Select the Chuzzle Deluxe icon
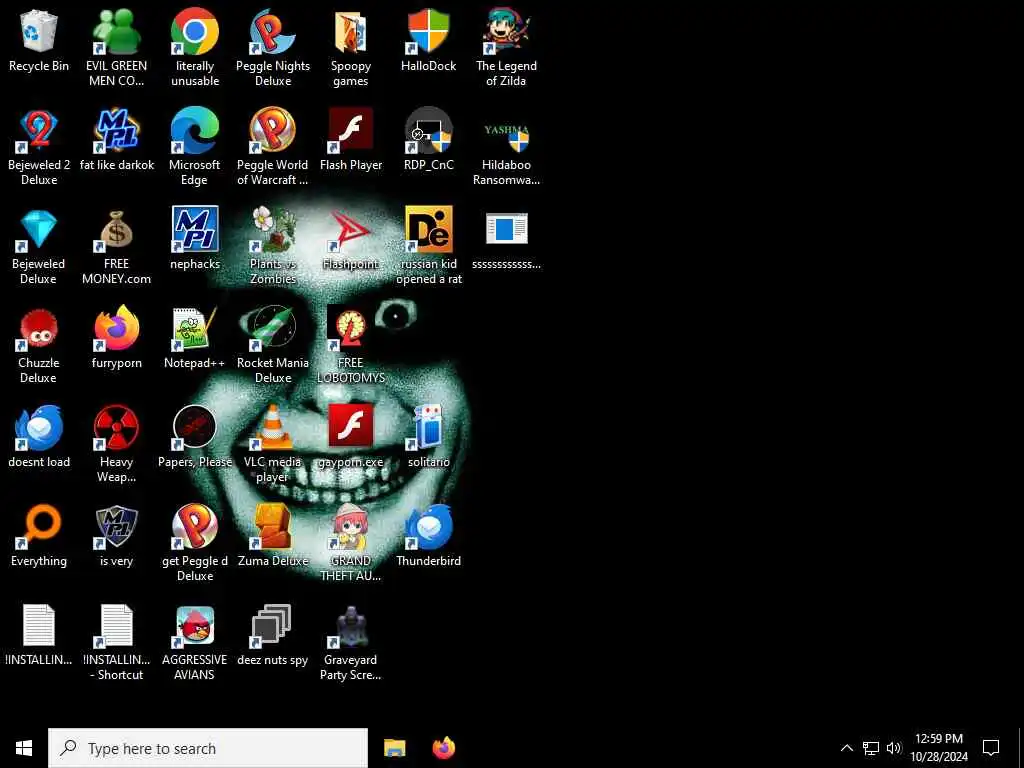Screen dimensions: 1024x768 39,329
